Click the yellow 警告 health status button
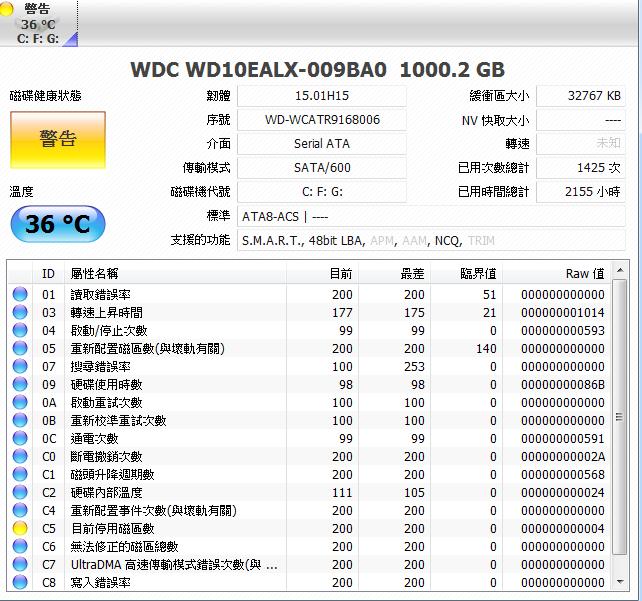This screenshot has height=601, width=642. pos(58,140)
